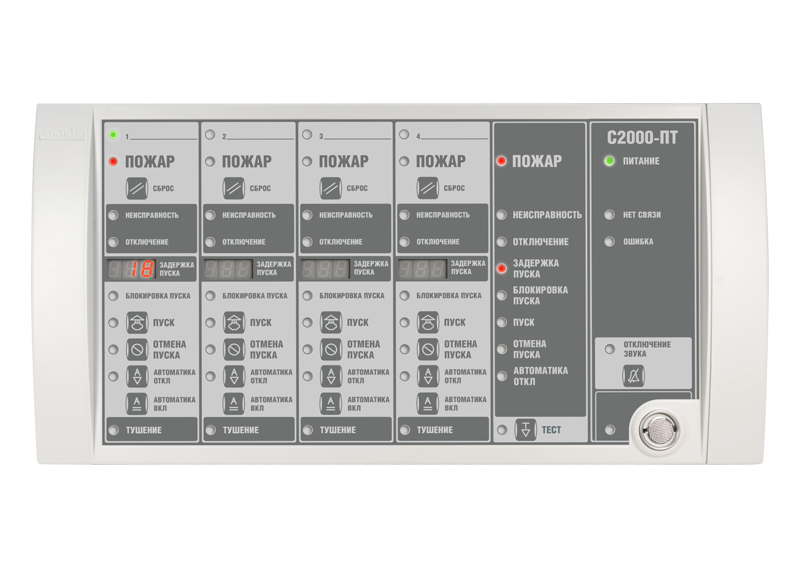Click the red Пожар LED in zone 1
Screen dimensions: 800x567
click(x=113, y=161)
